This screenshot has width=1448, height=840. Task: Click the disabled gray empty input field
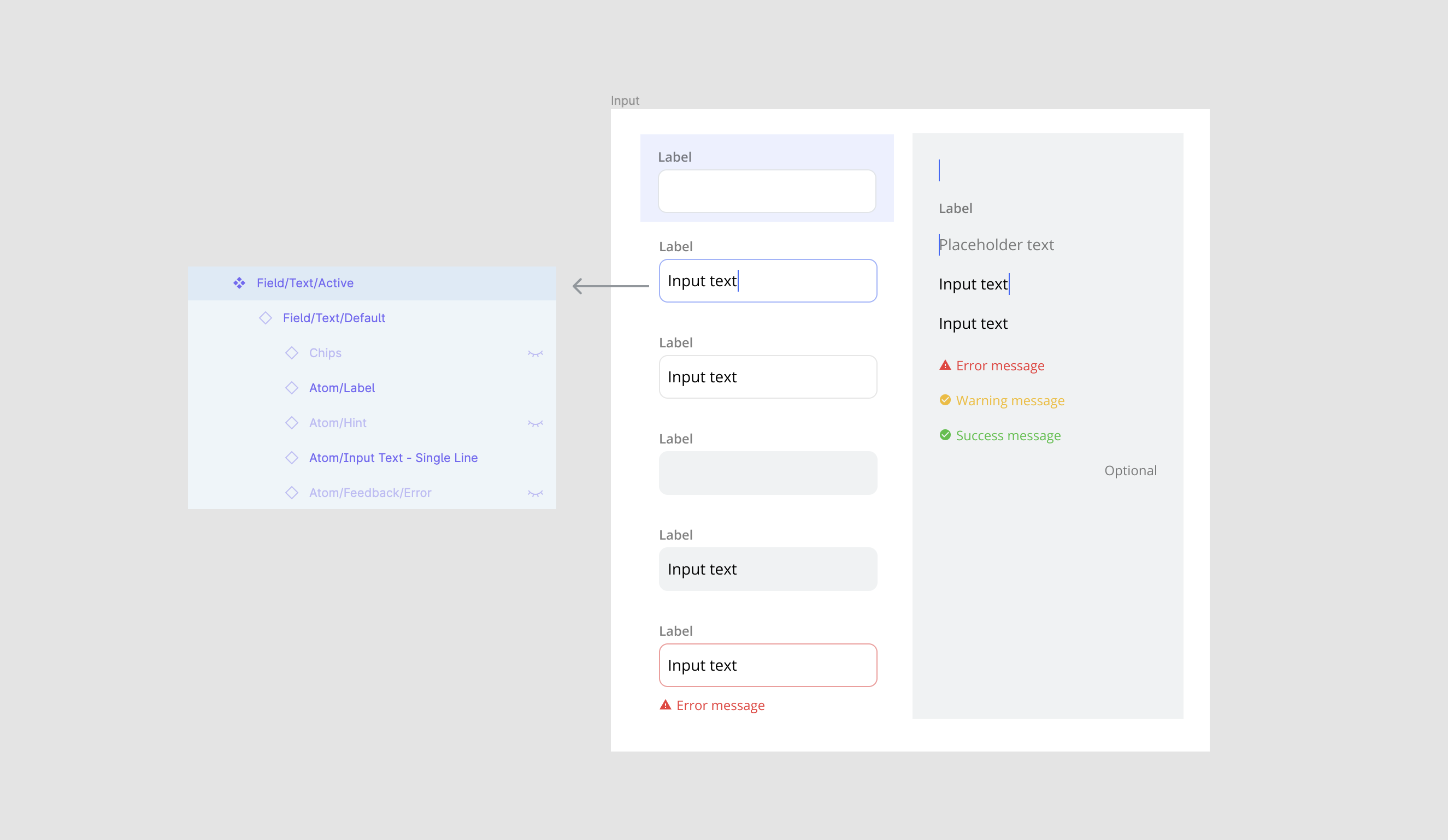coord(768,472)
